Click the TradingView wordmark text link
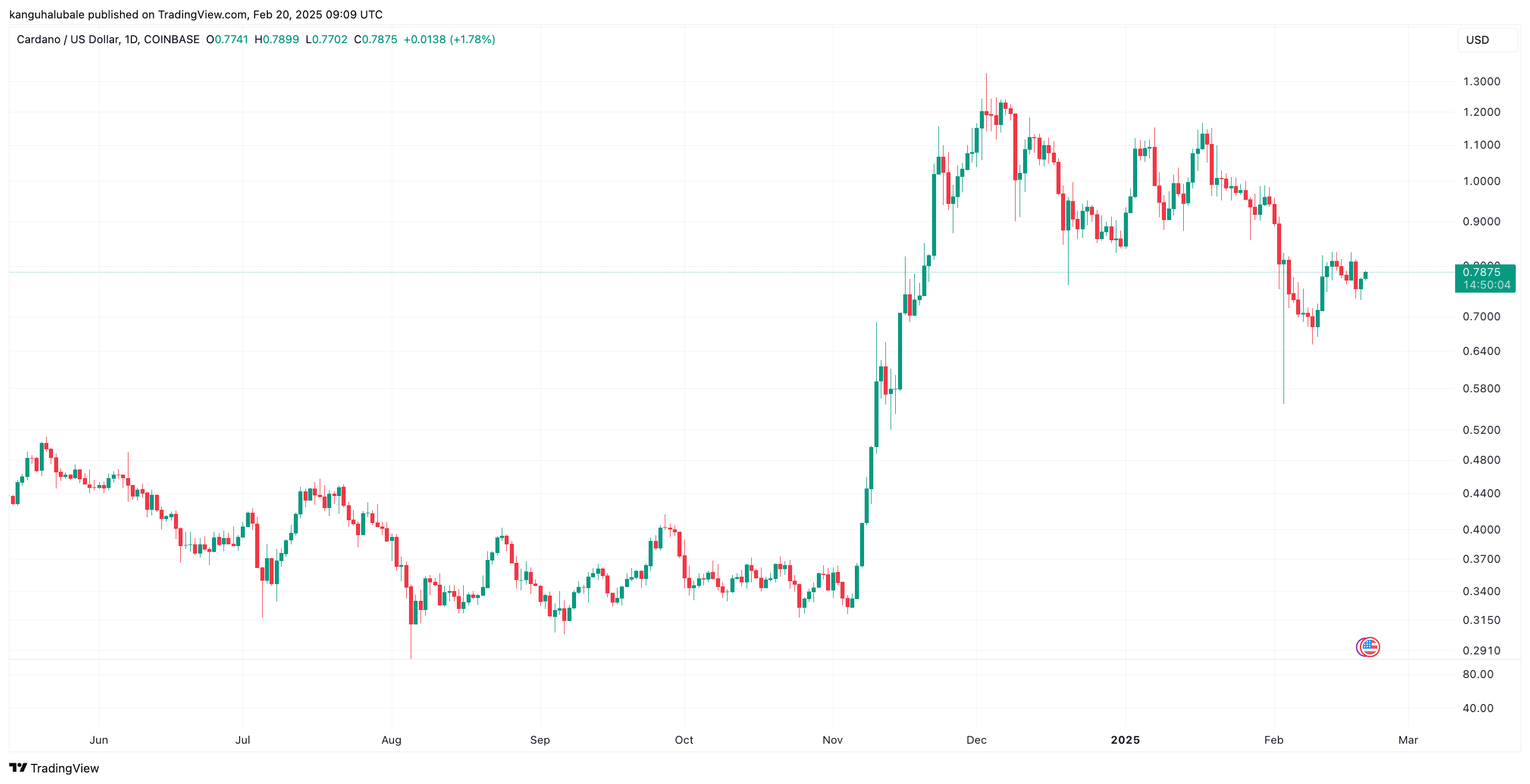 65,768
